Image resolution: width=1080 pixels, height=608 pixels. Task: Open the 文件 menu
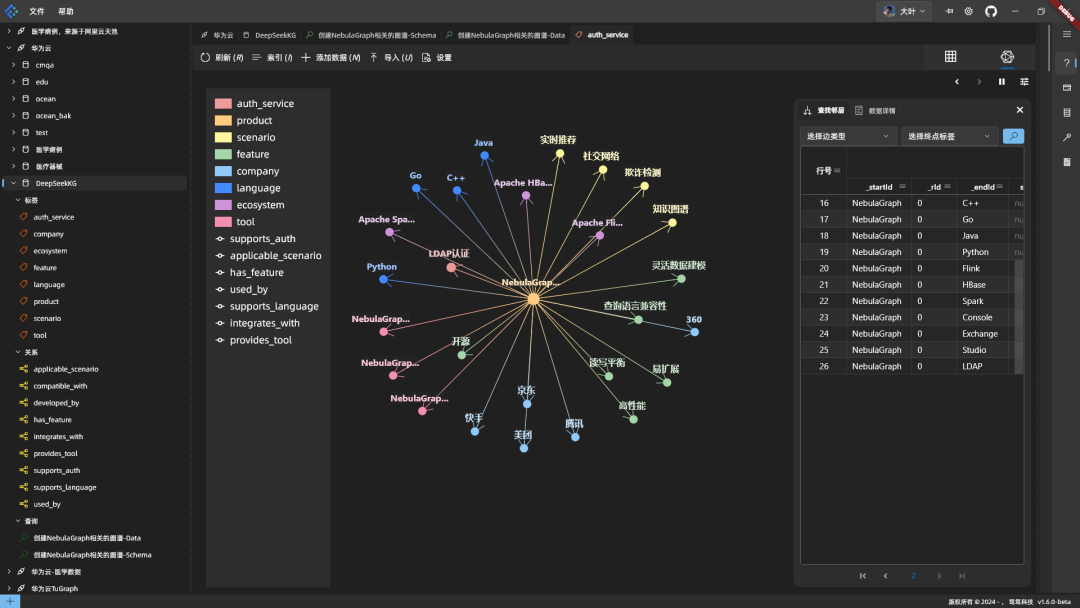37,11
